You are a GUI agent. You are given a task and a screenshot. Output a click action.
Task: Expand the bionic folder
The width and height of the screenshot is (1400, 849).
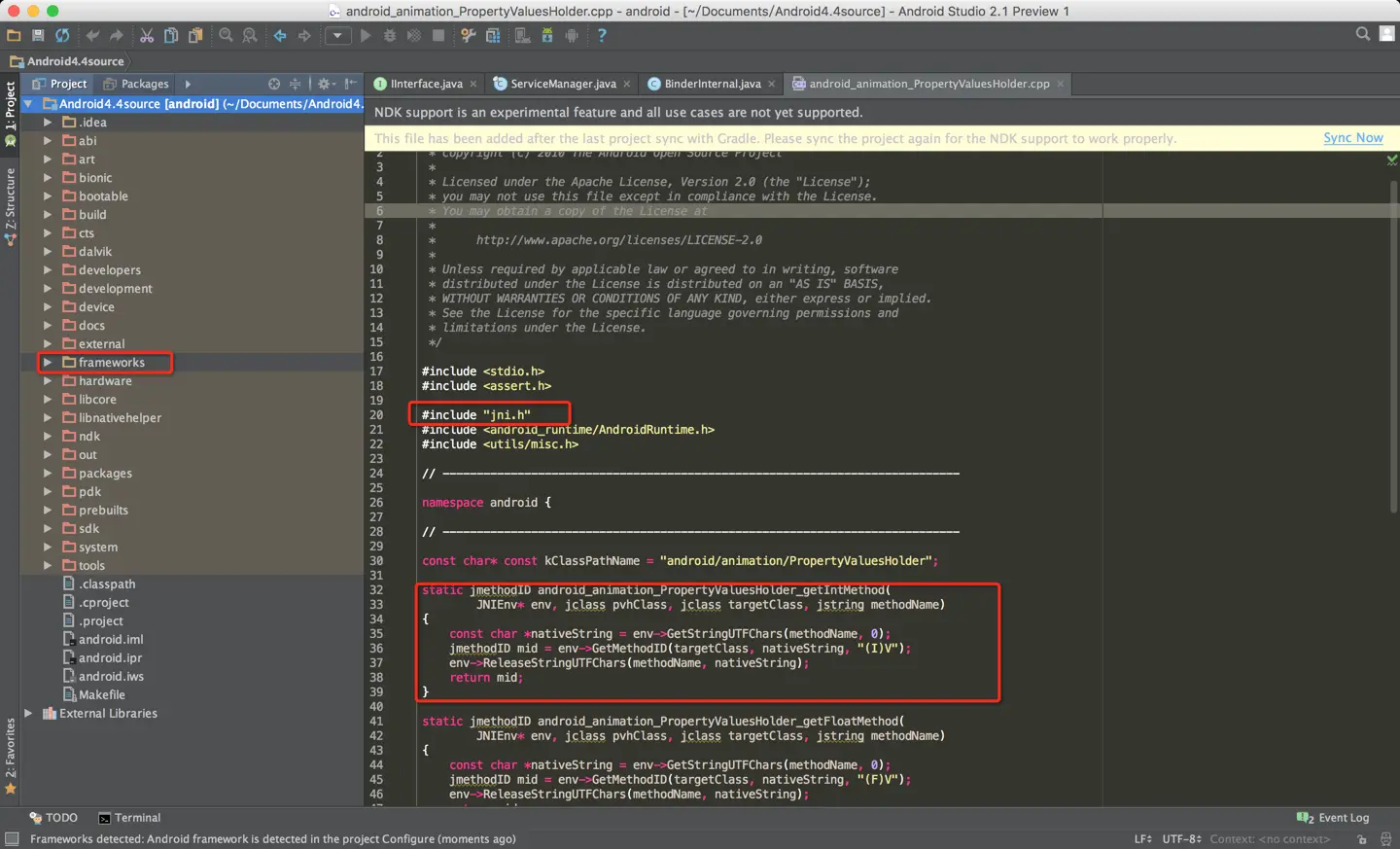click(x=48, y=178)
